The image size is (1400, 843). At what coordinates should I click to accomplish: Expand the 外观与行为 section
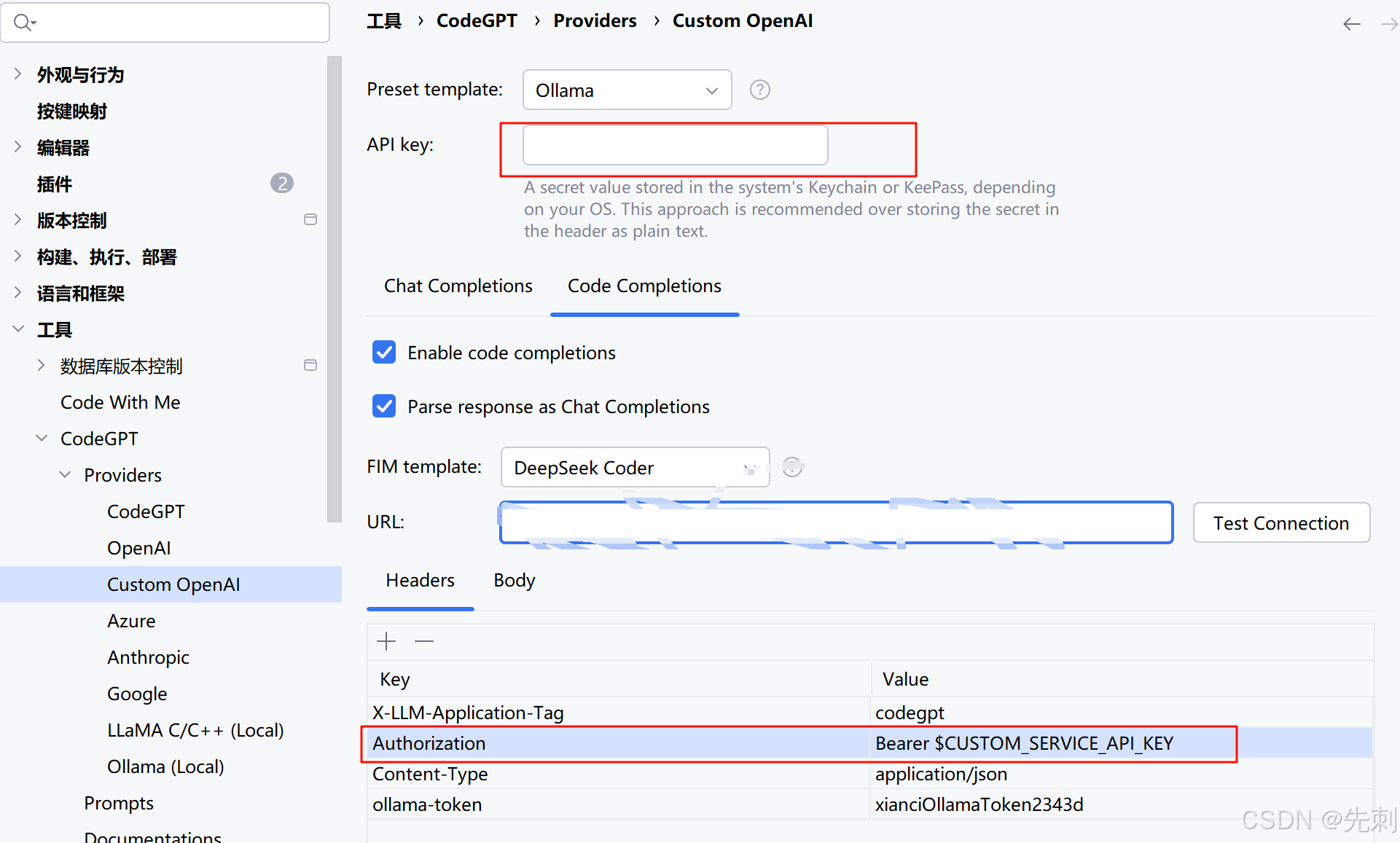pos(18,74)
